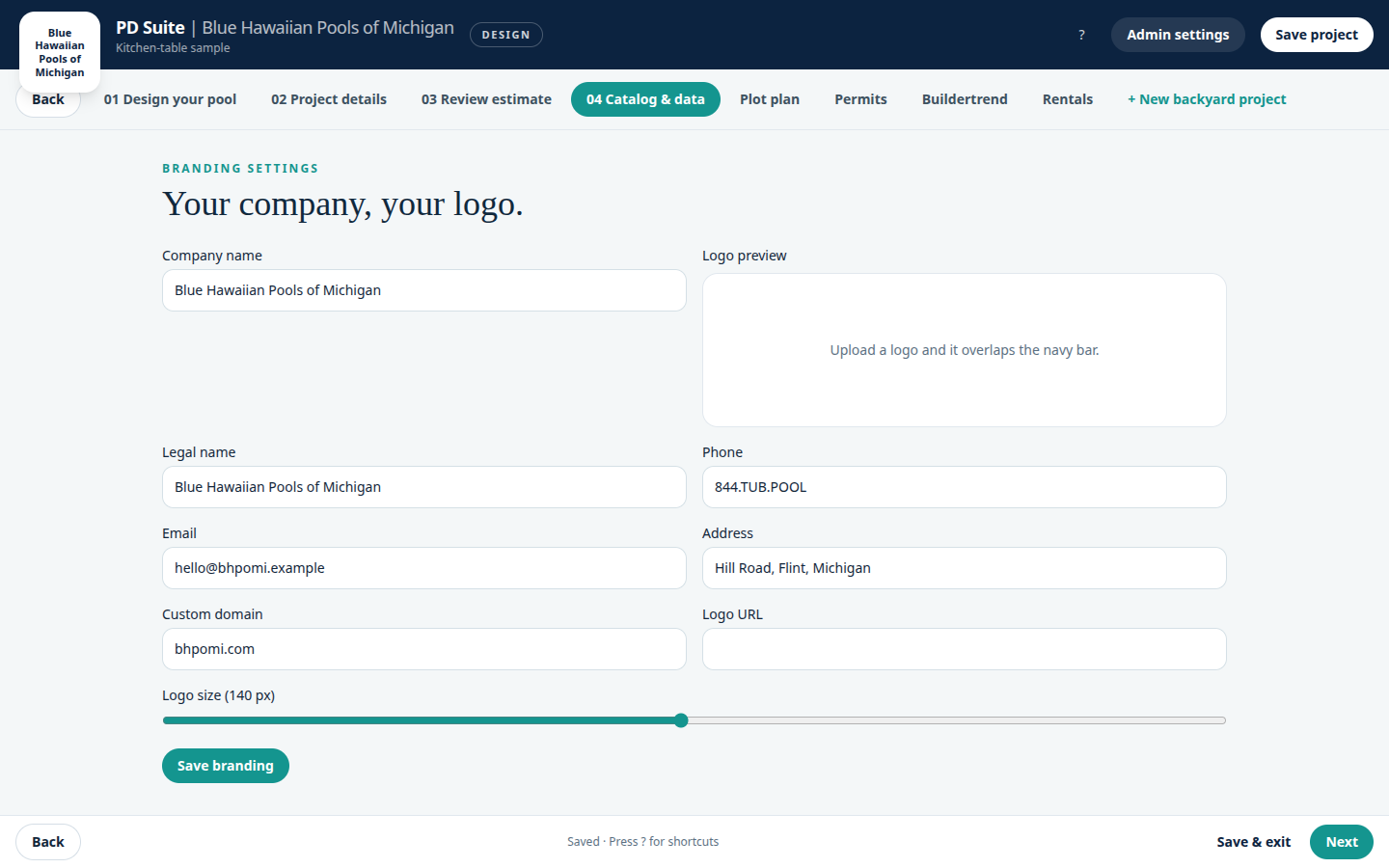Click the bottom Back button
This screenshot has height=868, width=1389.
[x=48, y=842]
